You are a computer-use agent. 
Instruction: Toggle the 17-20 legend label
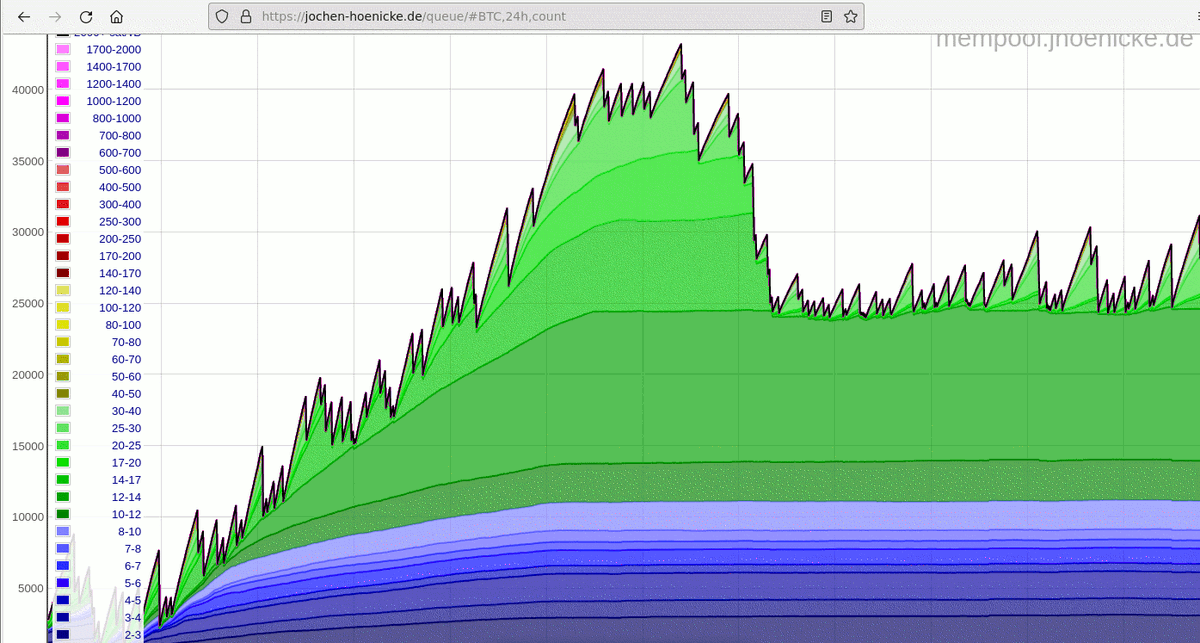click(x=126, y=462)
